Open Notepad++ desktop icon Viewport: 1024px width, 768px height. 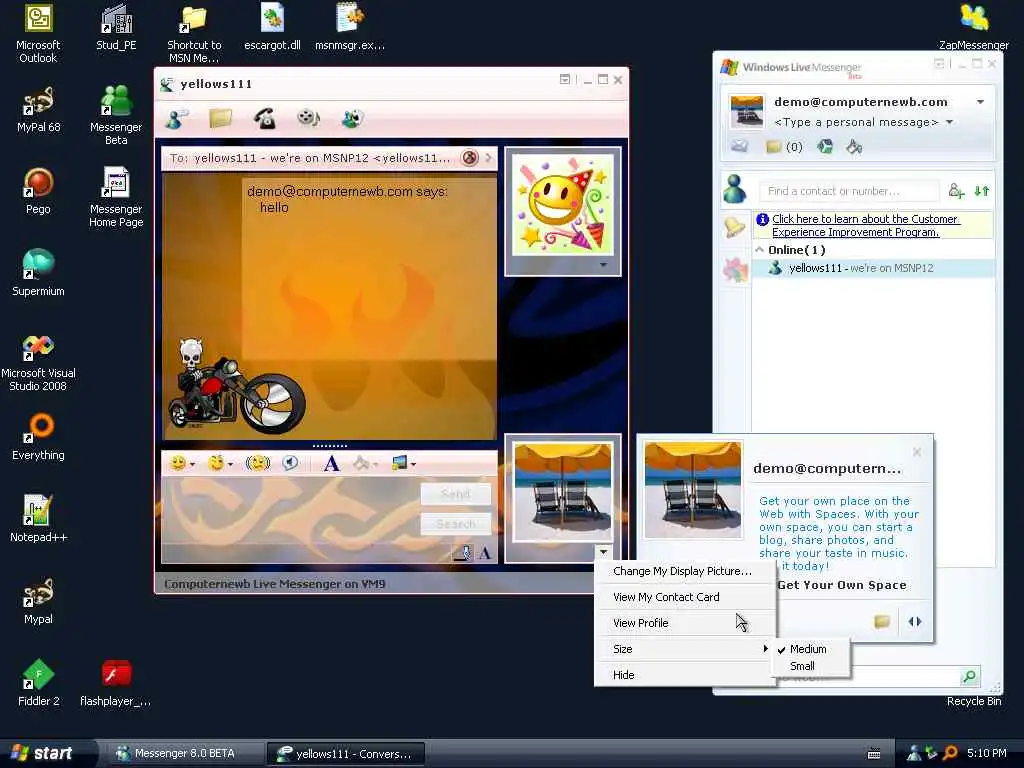39,519
